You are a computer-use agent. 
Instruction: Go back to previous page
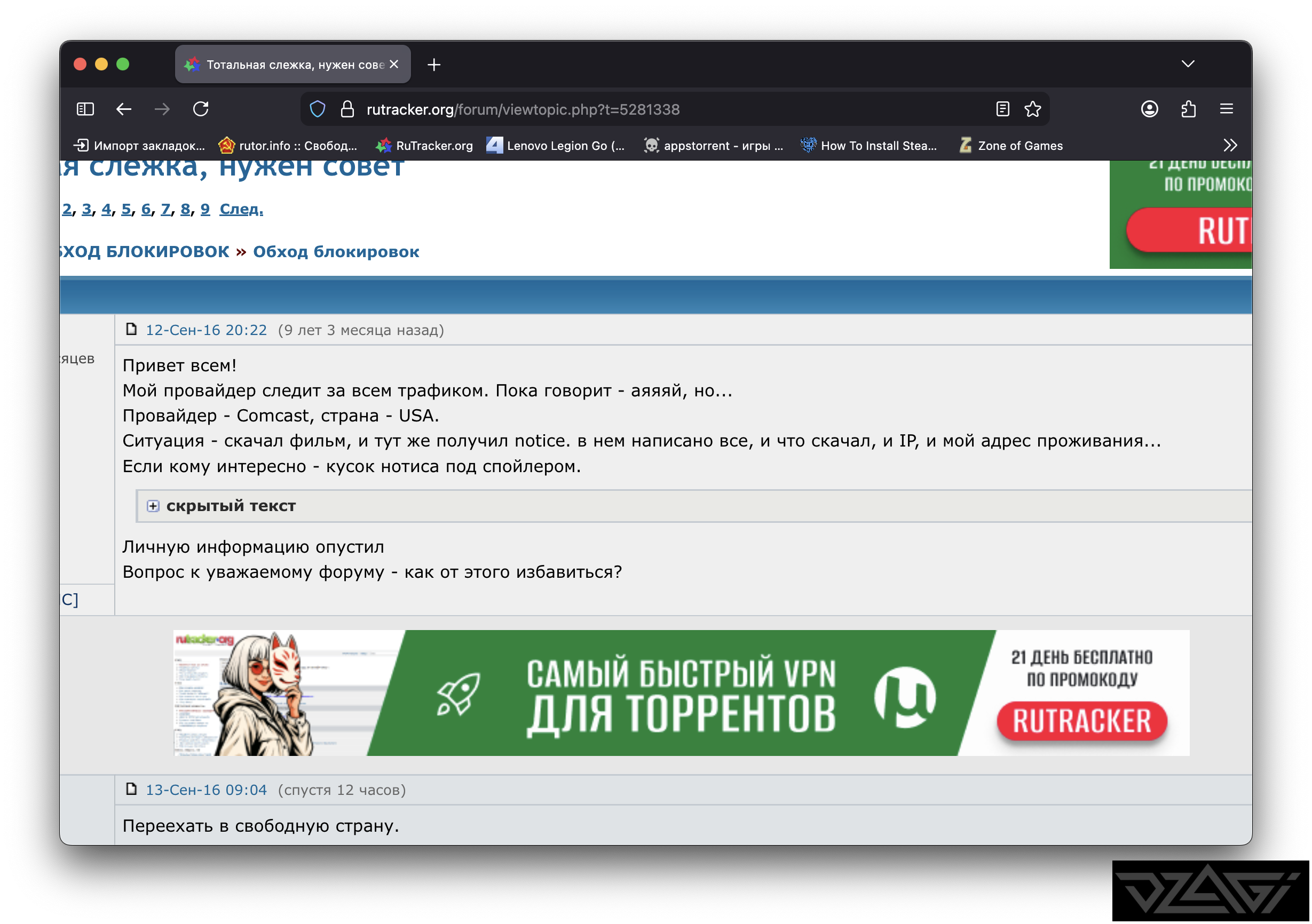(x=124, y=109)
